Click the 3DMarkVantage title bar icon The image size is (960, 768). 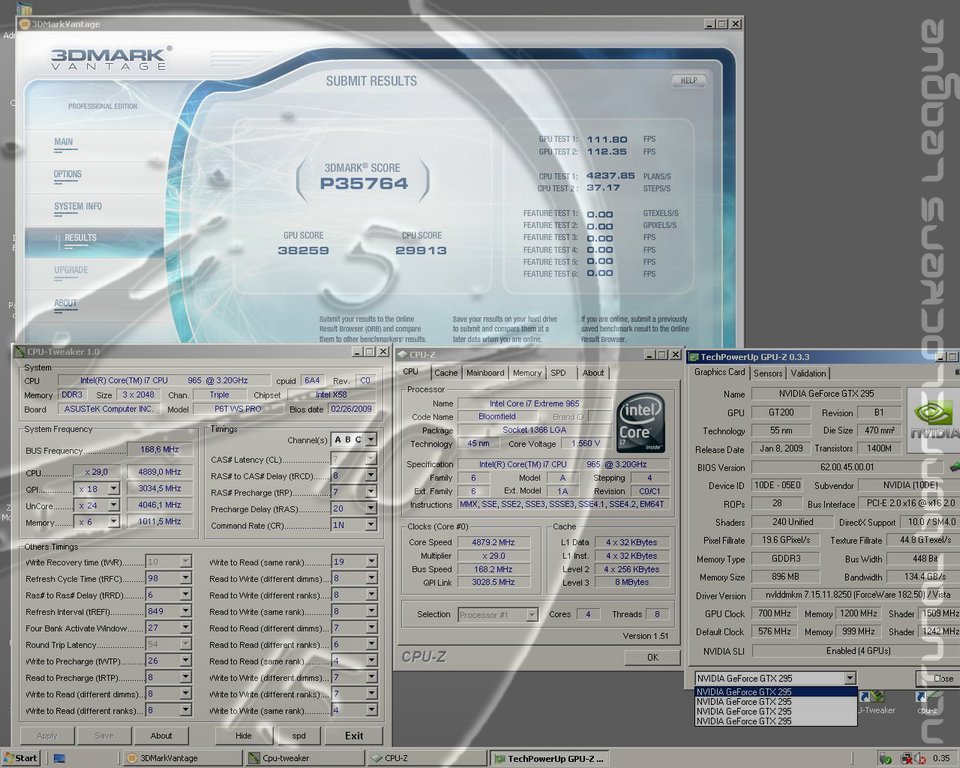click(24, 24)
